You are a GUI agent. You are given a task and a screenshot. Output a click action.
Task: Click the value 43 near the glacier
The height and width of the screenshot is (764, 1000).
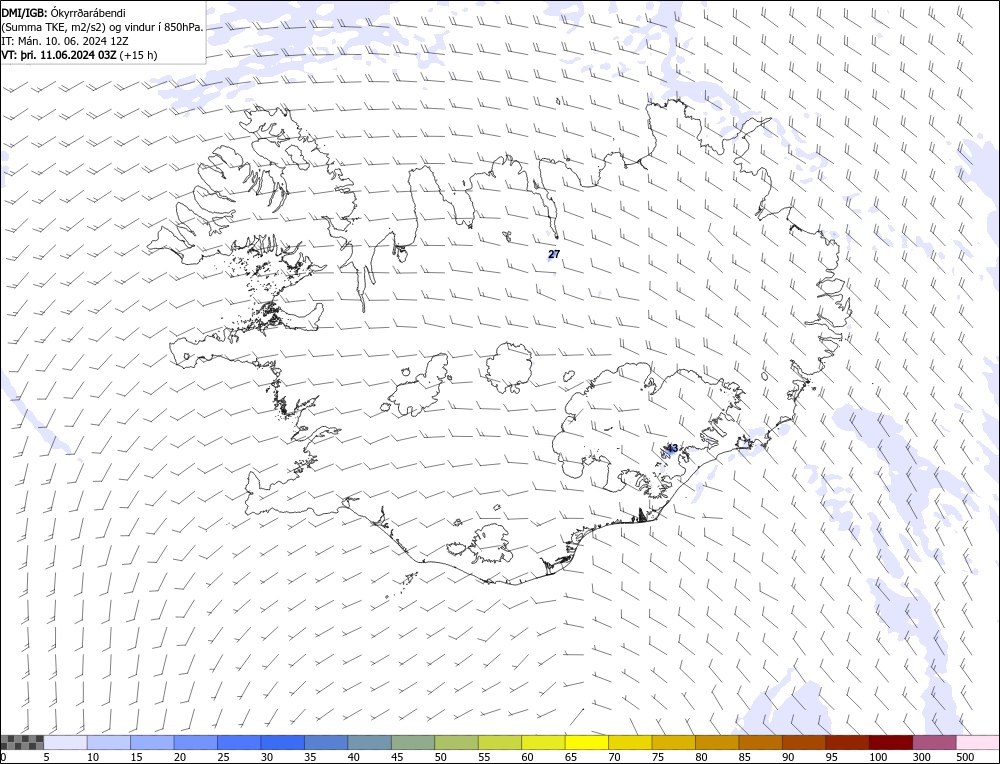tap(672, 448)
